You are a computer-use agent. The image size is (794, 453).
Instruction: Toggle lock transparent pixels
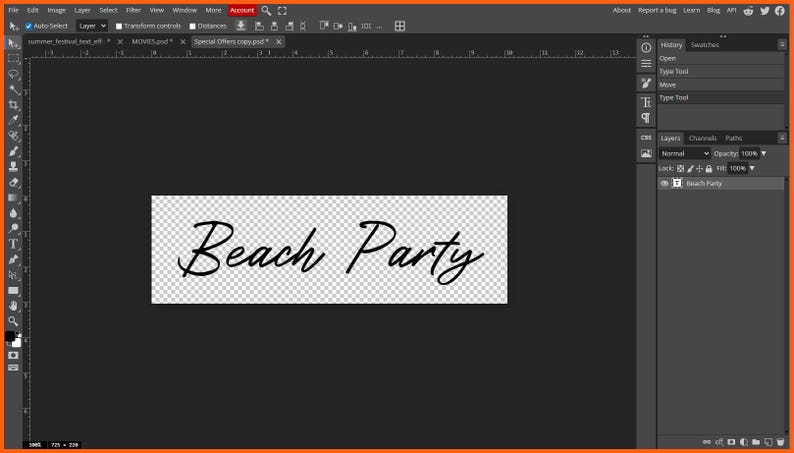680,169
